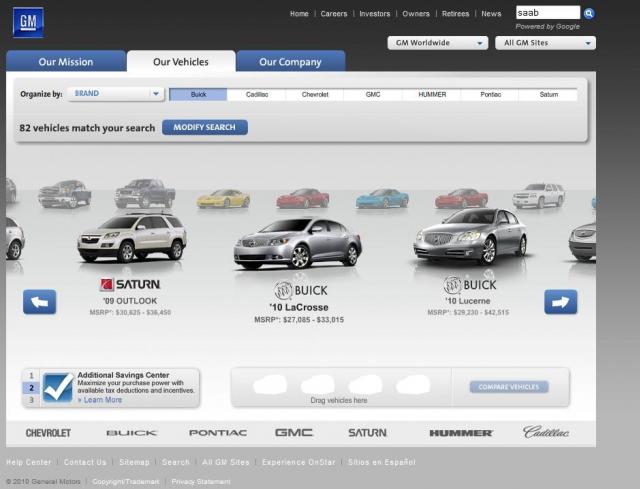This screenshot has height=489, width=640.
Task: Select the Cadillac brand filter
Action: point(257,94)
